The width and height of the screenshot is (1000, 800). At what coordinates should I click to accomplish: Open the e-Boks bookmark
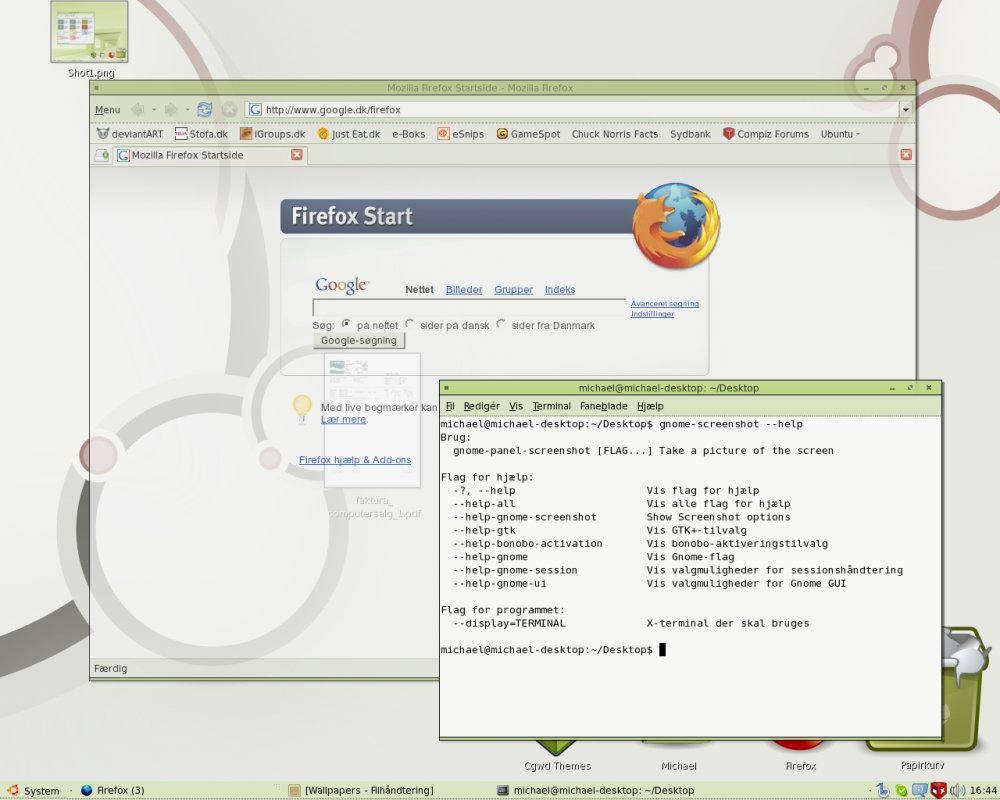coord(408,134)
